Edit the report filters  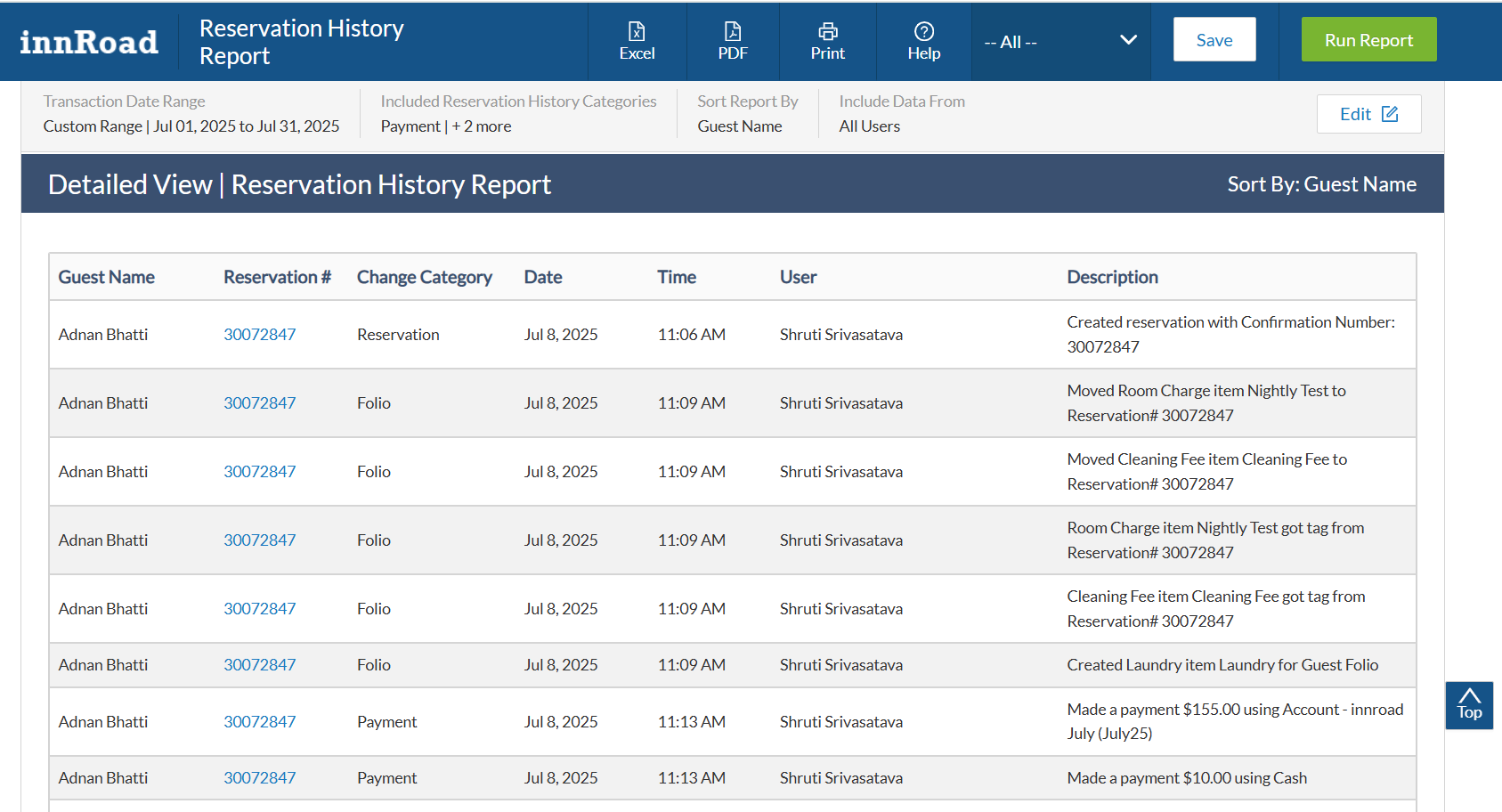[x=1368, y=114]
